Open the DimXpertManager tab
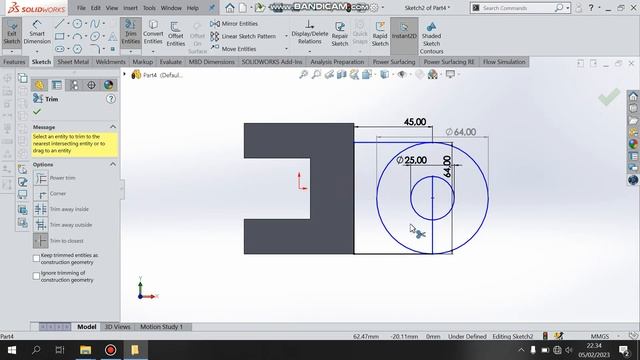 91,85
